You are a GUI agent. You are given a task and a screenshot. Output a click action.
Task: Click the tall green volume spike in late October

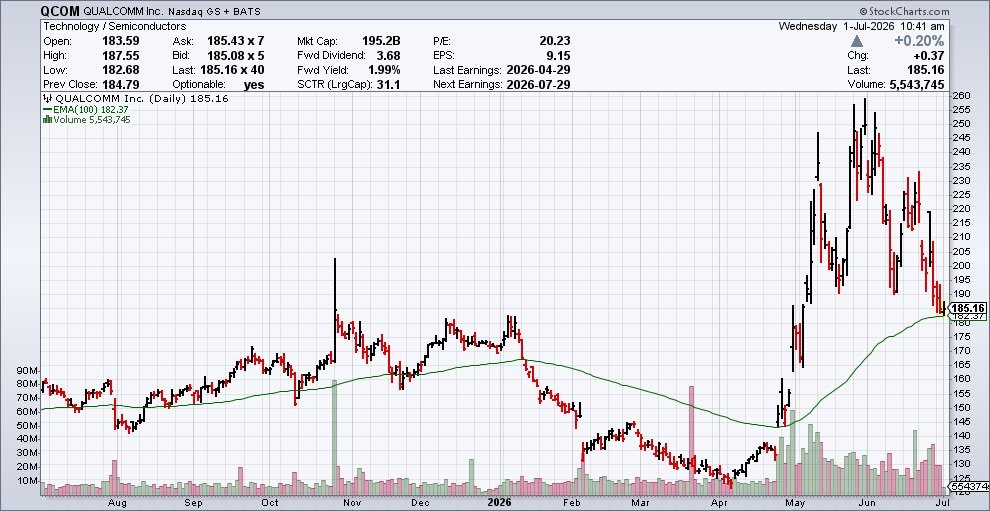335,436
